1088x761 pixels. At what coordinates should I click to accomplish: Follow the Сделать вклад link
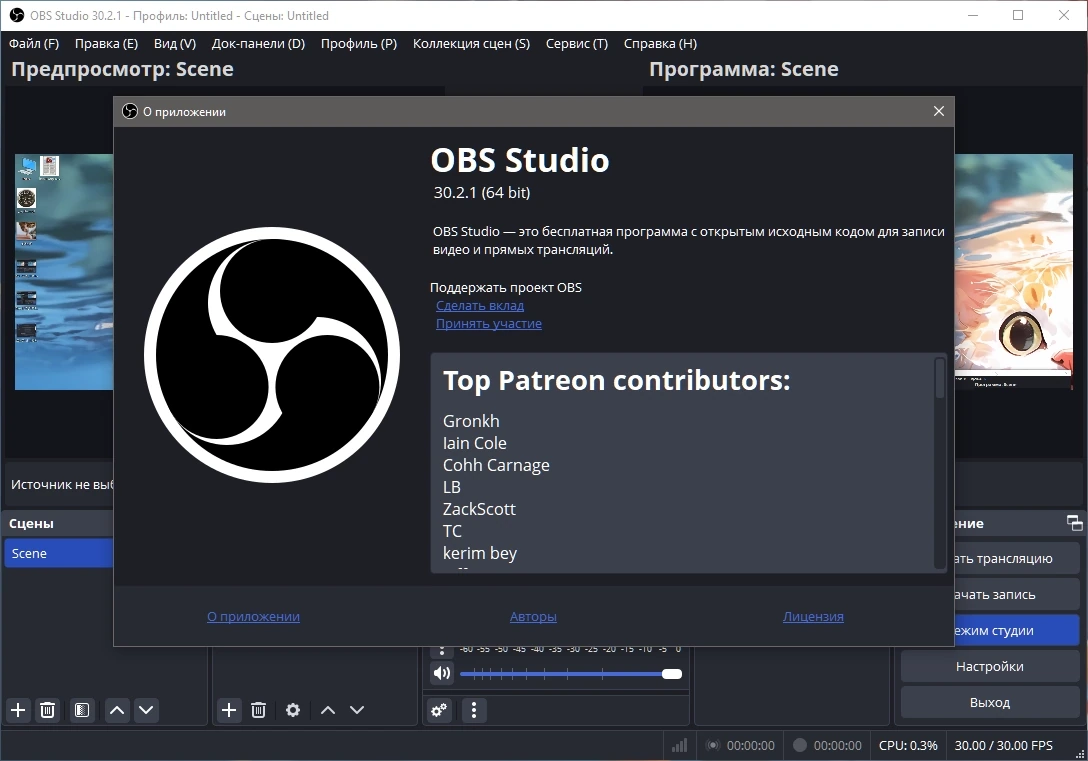coord(479,305)
